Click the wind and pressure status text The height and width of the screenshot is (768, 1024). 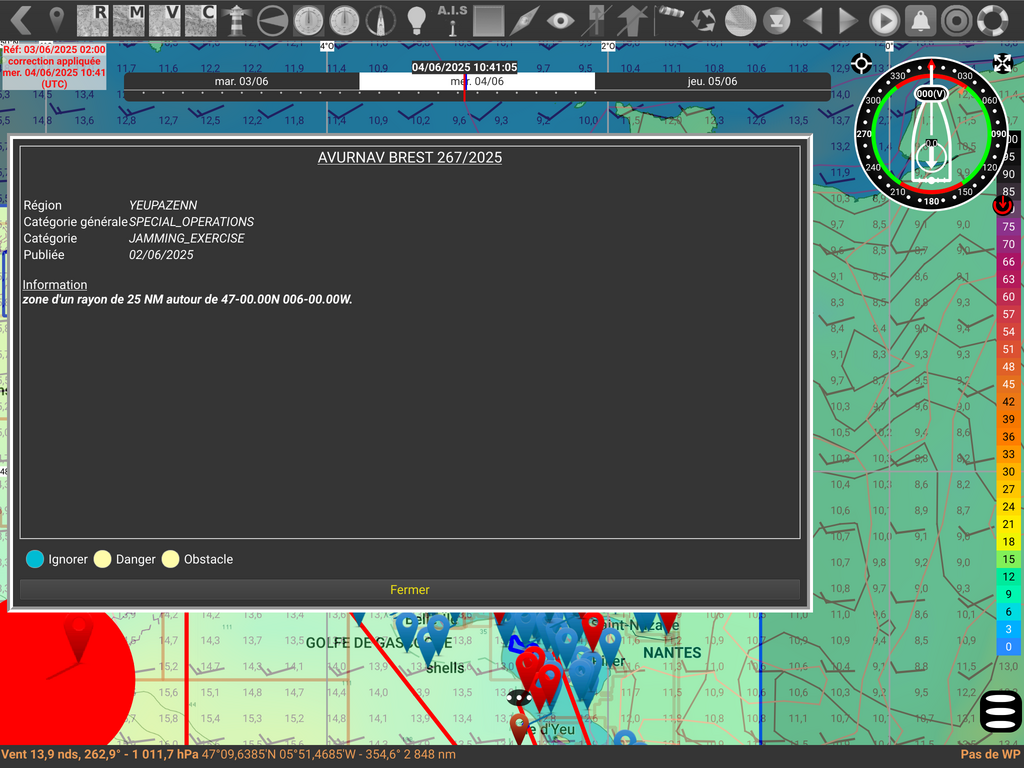[x=99, y=754]
